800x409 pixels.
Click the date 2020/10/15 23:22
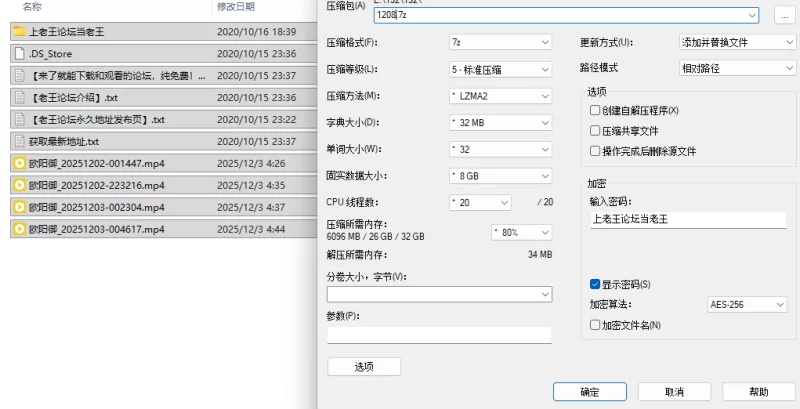pos(257,119)
